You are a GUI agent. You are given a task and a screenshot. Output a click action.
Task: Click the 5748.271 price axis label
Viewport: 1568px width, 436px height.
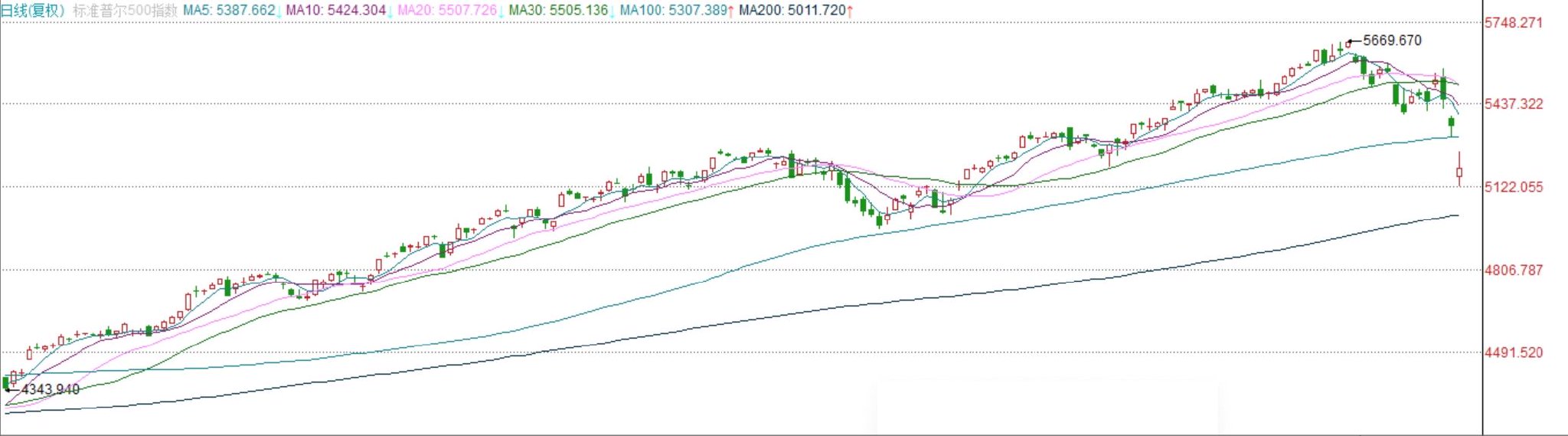coord(1513,23)
